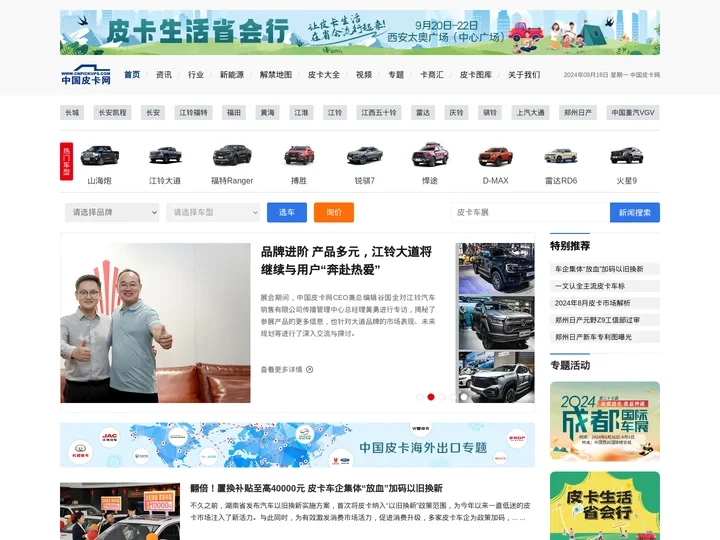Select the 江西五十铃 brand tag
The width and height of the screenshot is (720, 540).
click(x=379, y=112)
